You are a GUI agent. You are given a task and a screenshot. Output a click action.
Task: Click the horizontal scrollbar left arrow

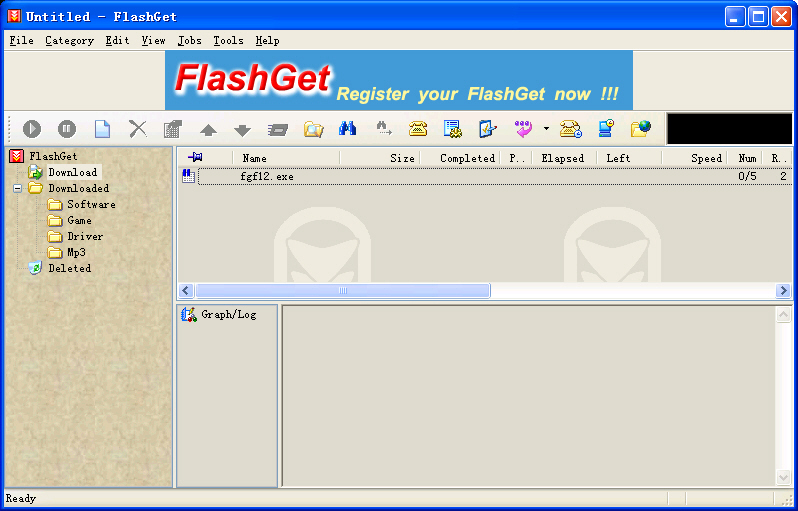(x=185, y=291)
